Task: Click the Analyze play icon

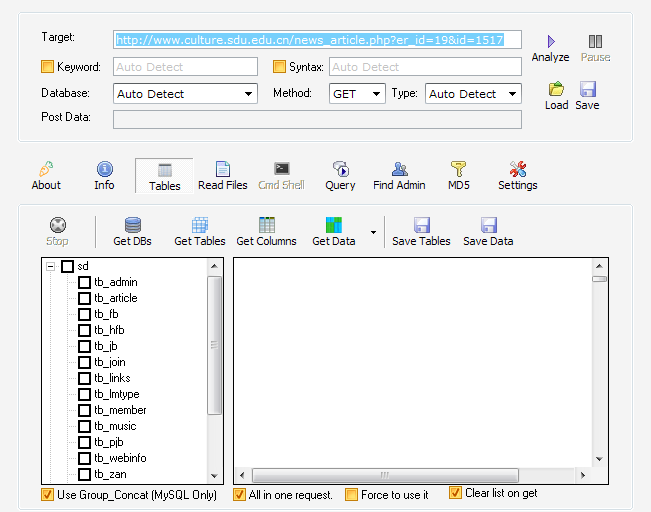Action: pyautogui.click(x=551, y=42)
